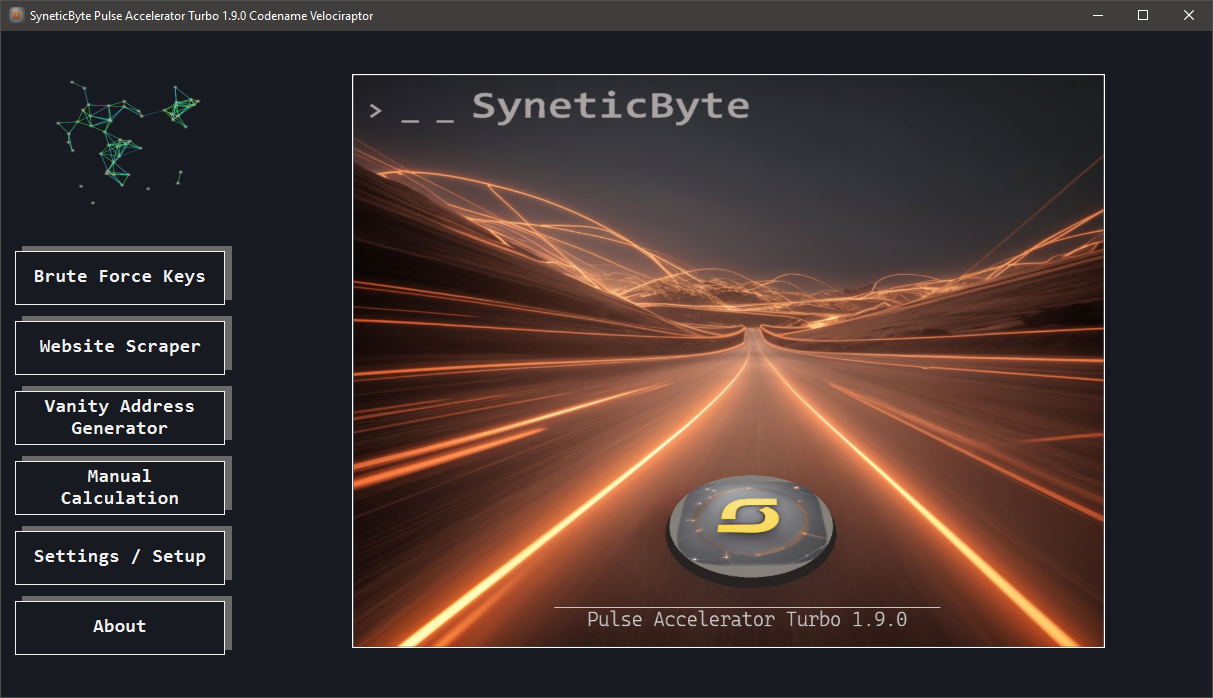
Task: Open Vanity Address Generator
Action: [x=120, y=417]
